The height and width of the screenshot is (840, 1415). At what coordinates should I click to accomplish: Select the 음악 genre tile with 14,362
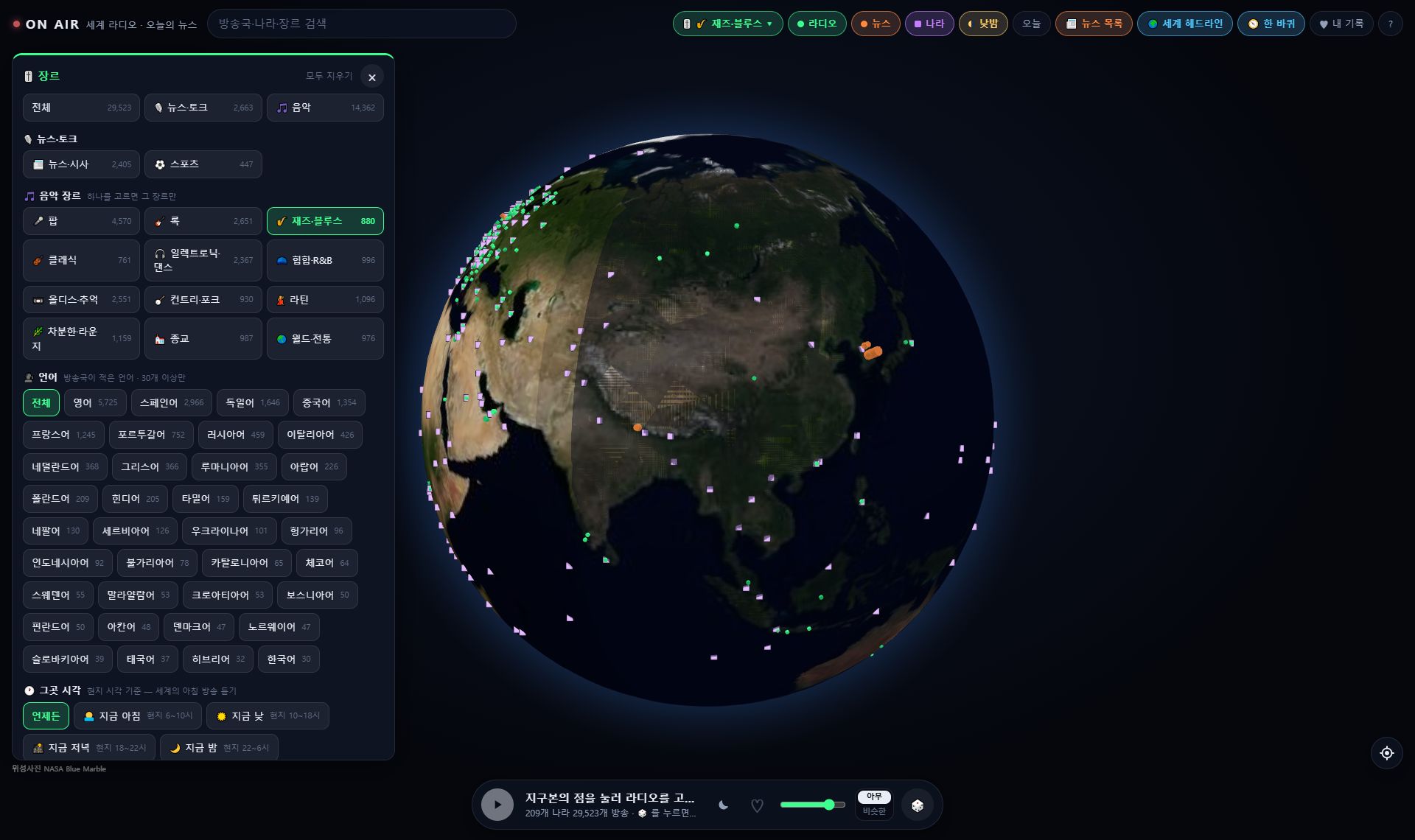(x=325, y=108)
